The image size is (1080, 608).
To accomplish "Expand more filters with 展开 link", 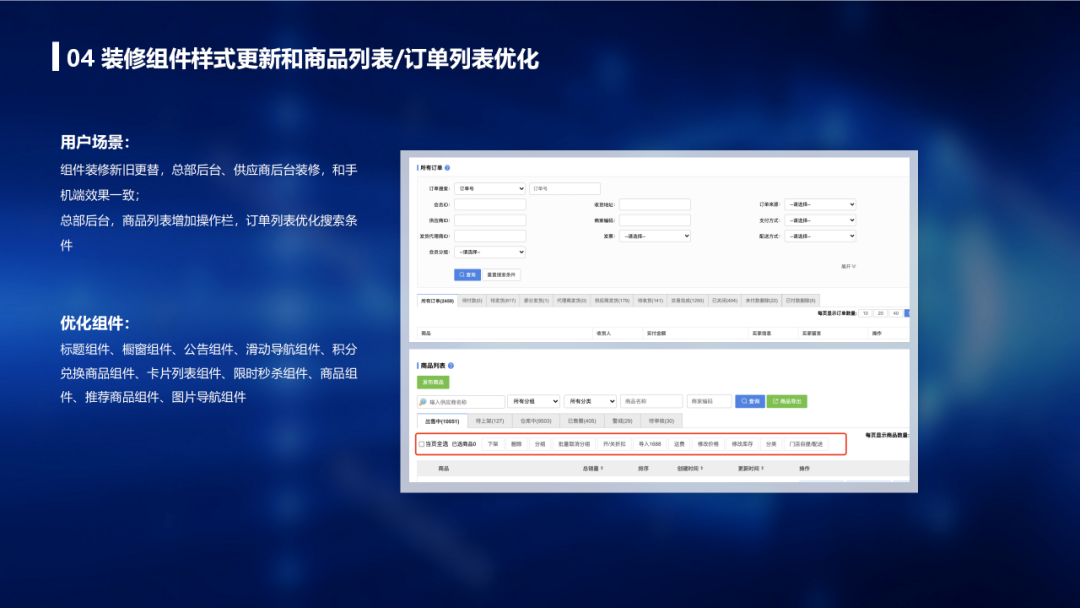I will point(847,266).
